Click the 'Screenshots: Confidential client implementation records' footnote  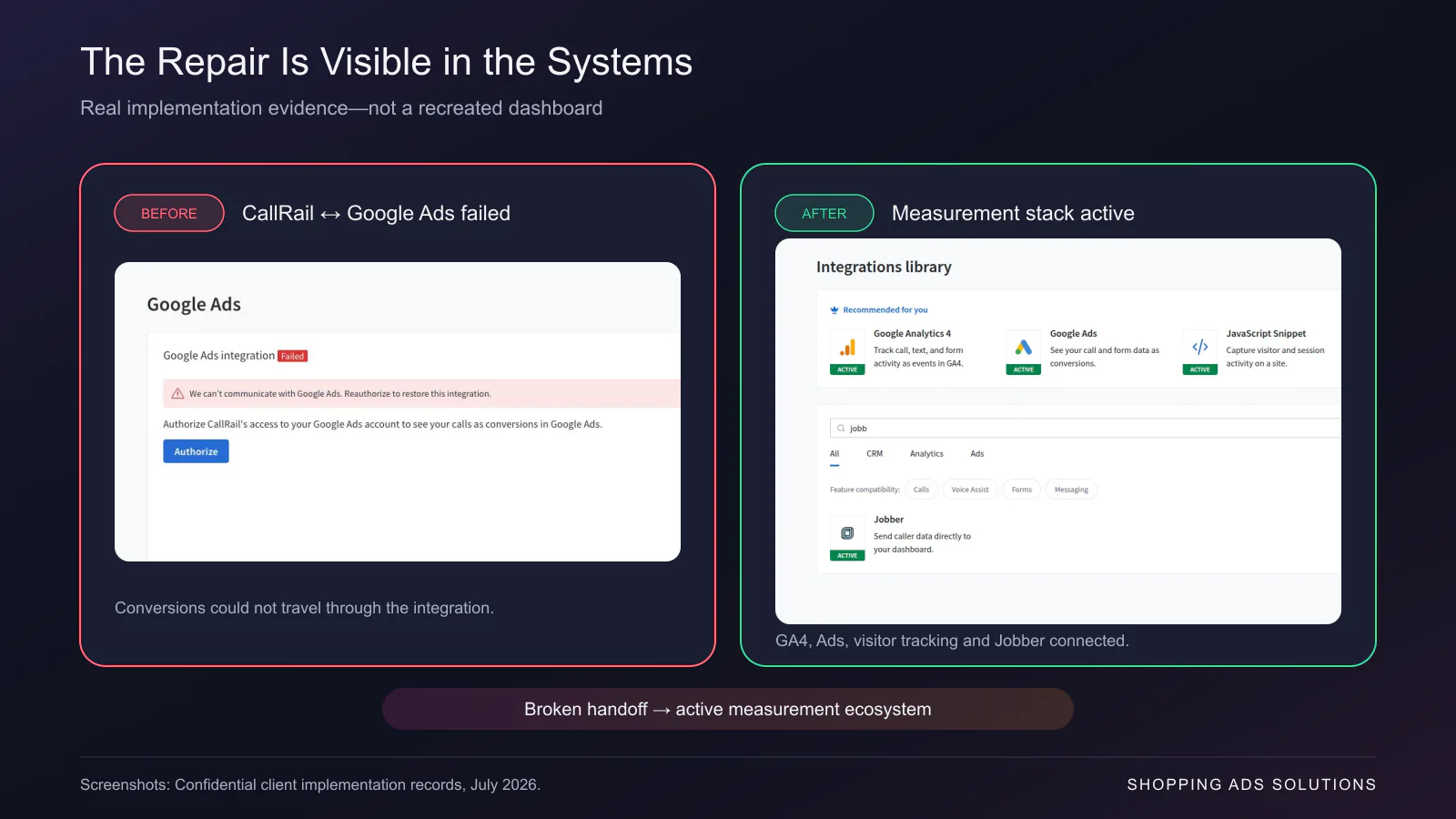310,784
